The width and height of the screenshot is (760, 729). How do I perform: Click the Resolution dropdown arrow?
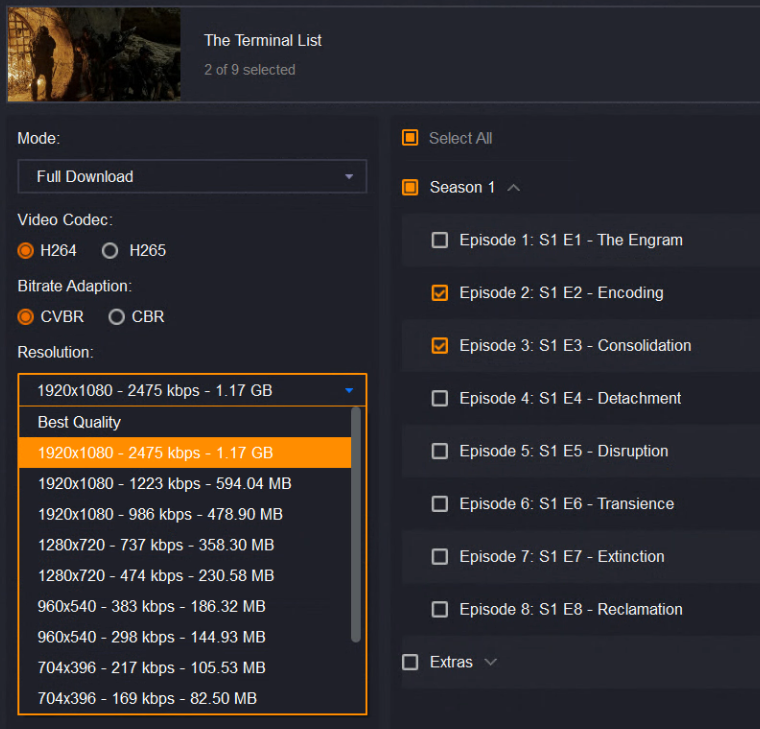[x=348, y=390]
